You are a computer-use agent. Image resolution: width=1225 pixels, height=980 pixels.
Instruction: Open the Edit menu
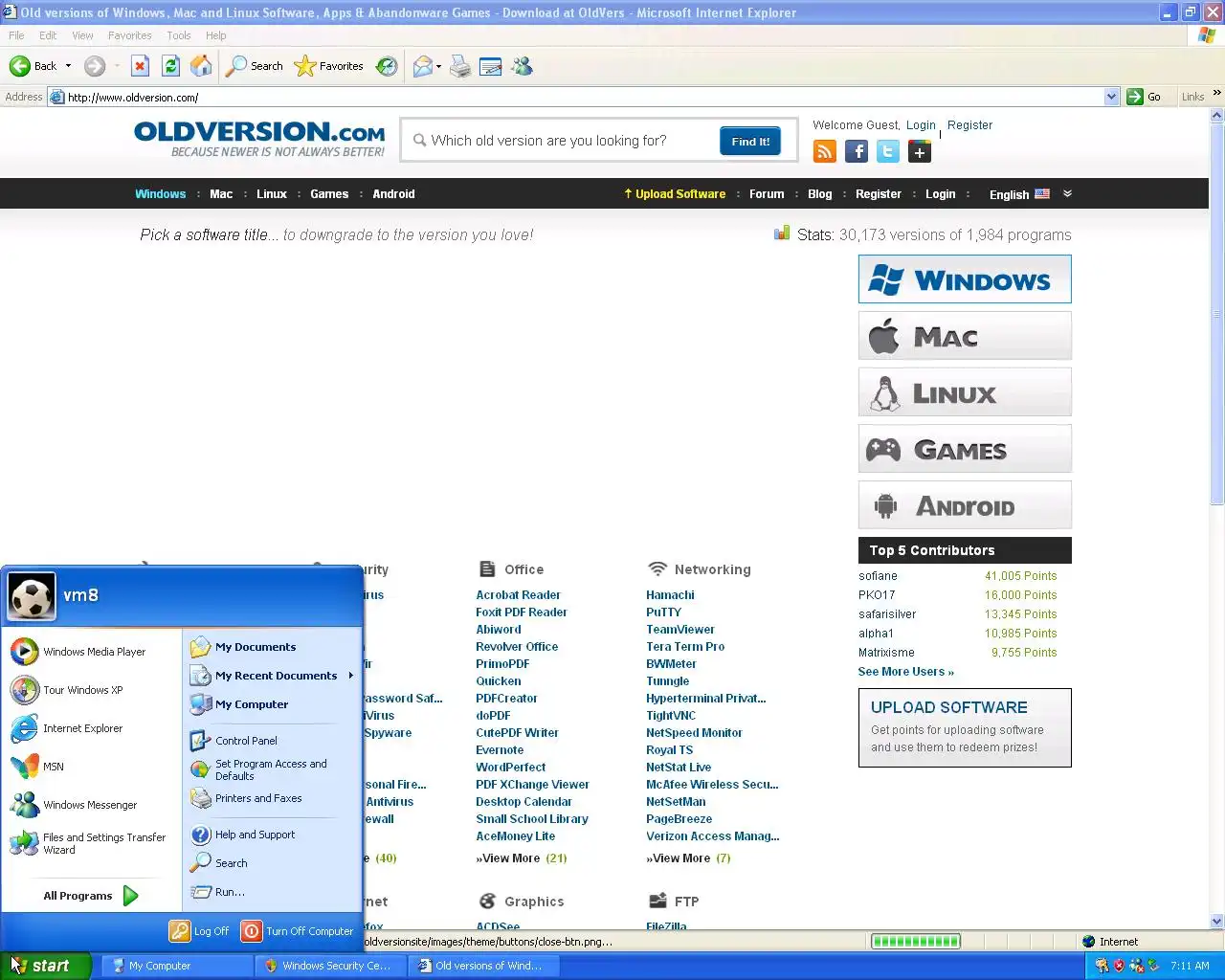(x=48, y=35)
